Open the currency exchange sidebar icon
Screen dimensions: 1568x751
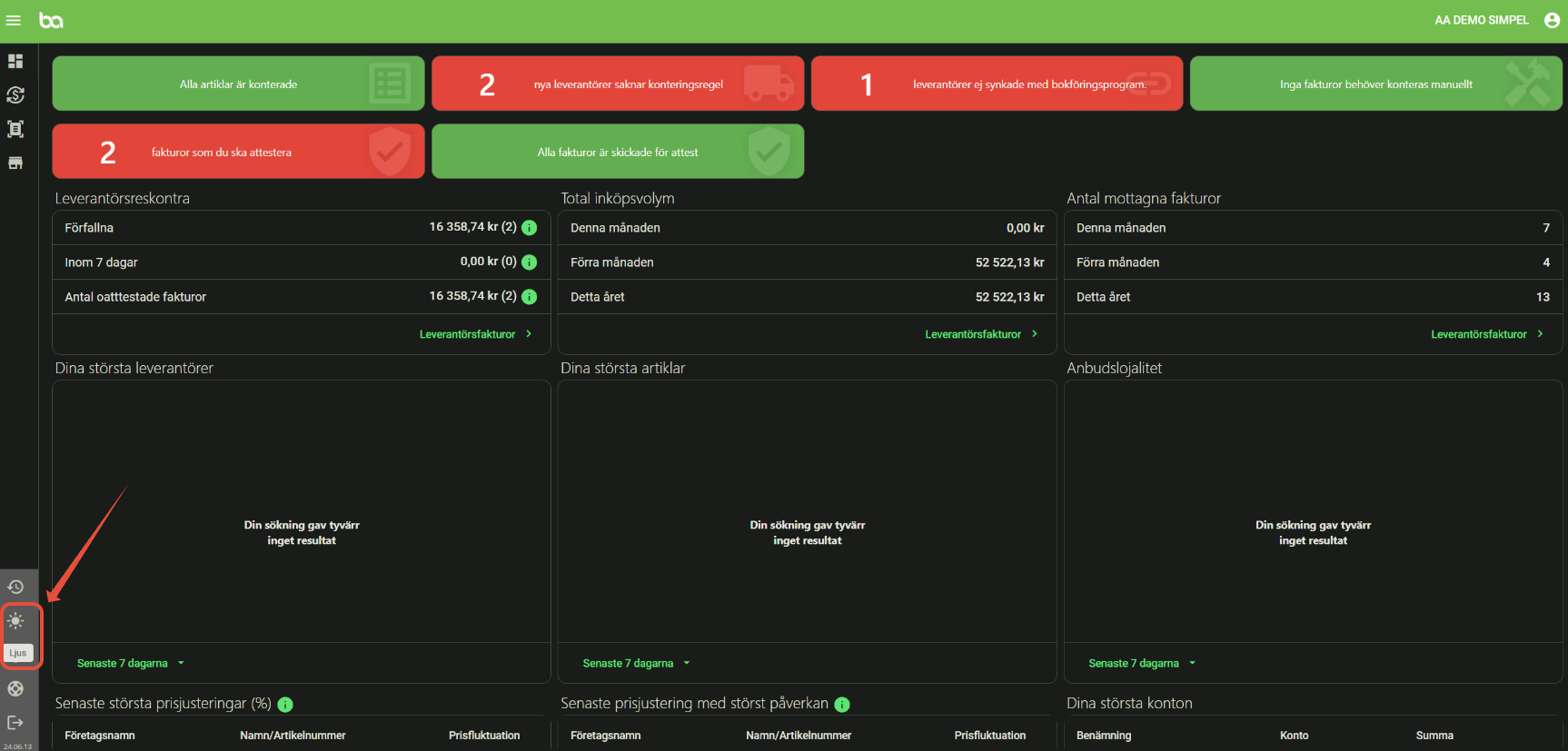(15, 94)
